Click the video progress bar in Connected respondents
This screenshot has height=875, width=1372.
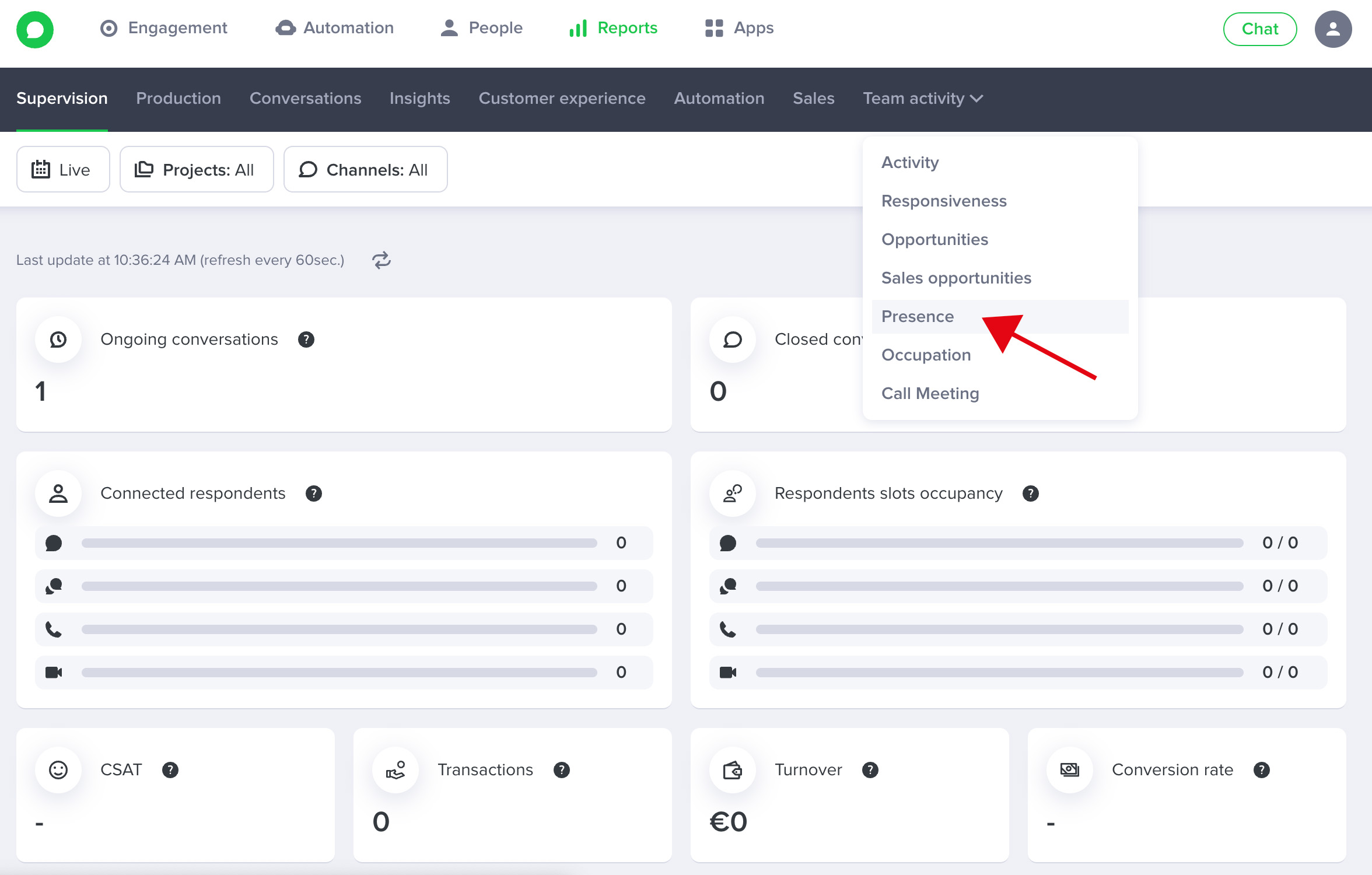coord(339,673)
